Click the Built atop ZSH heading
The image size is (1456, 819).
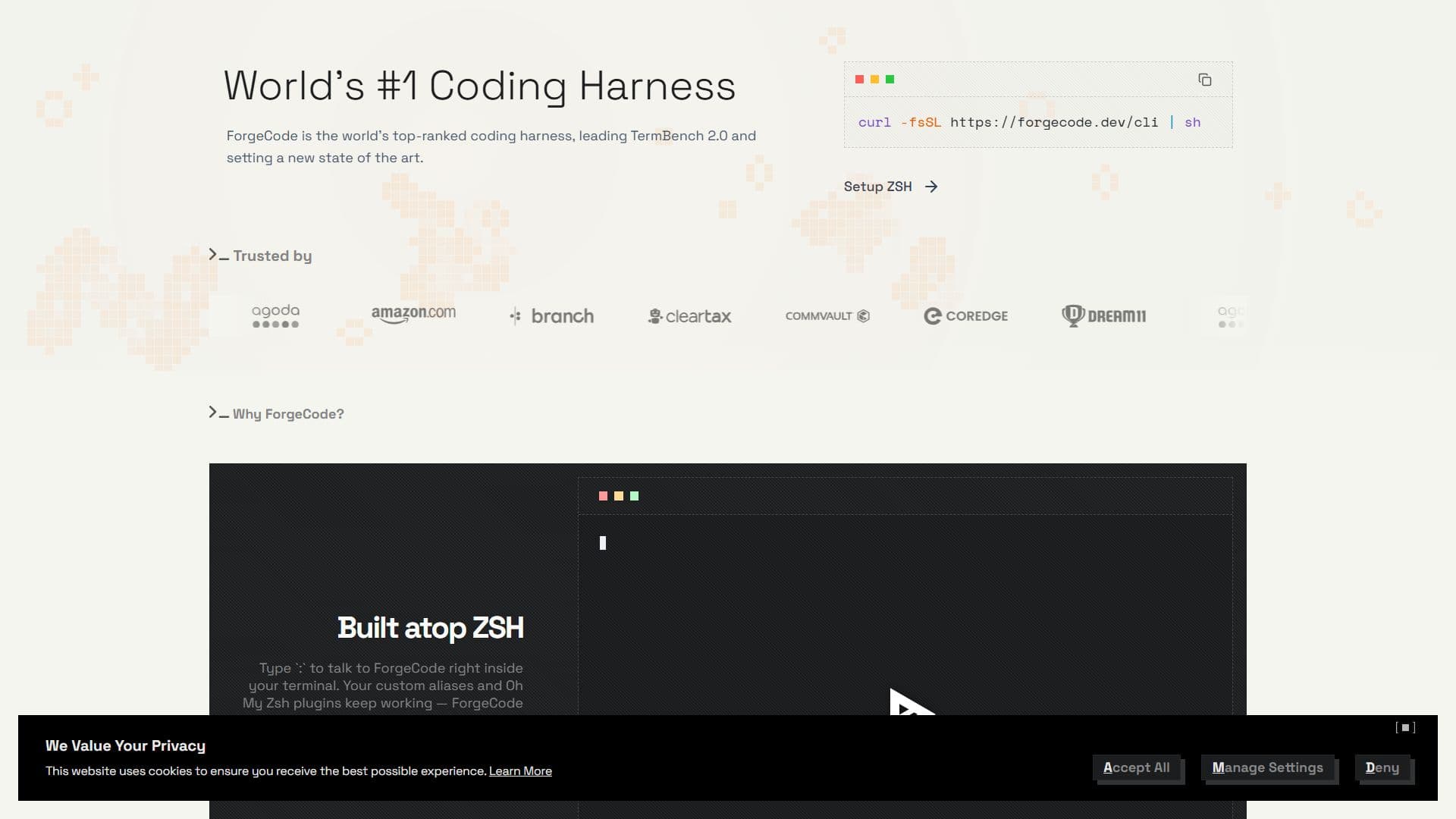click(430, 628)
